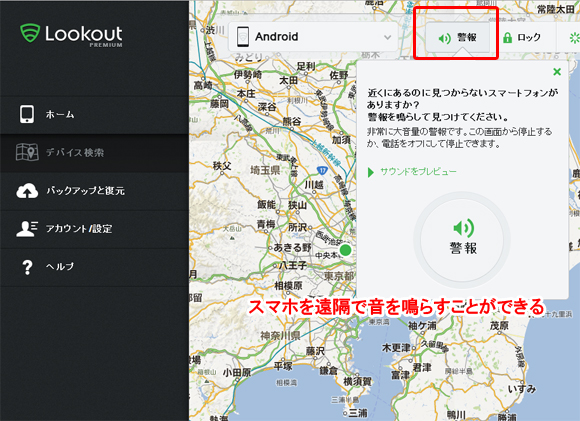Go to アカウント/設定 page
Screen dimensions: 580x421
tap(94, 229)
